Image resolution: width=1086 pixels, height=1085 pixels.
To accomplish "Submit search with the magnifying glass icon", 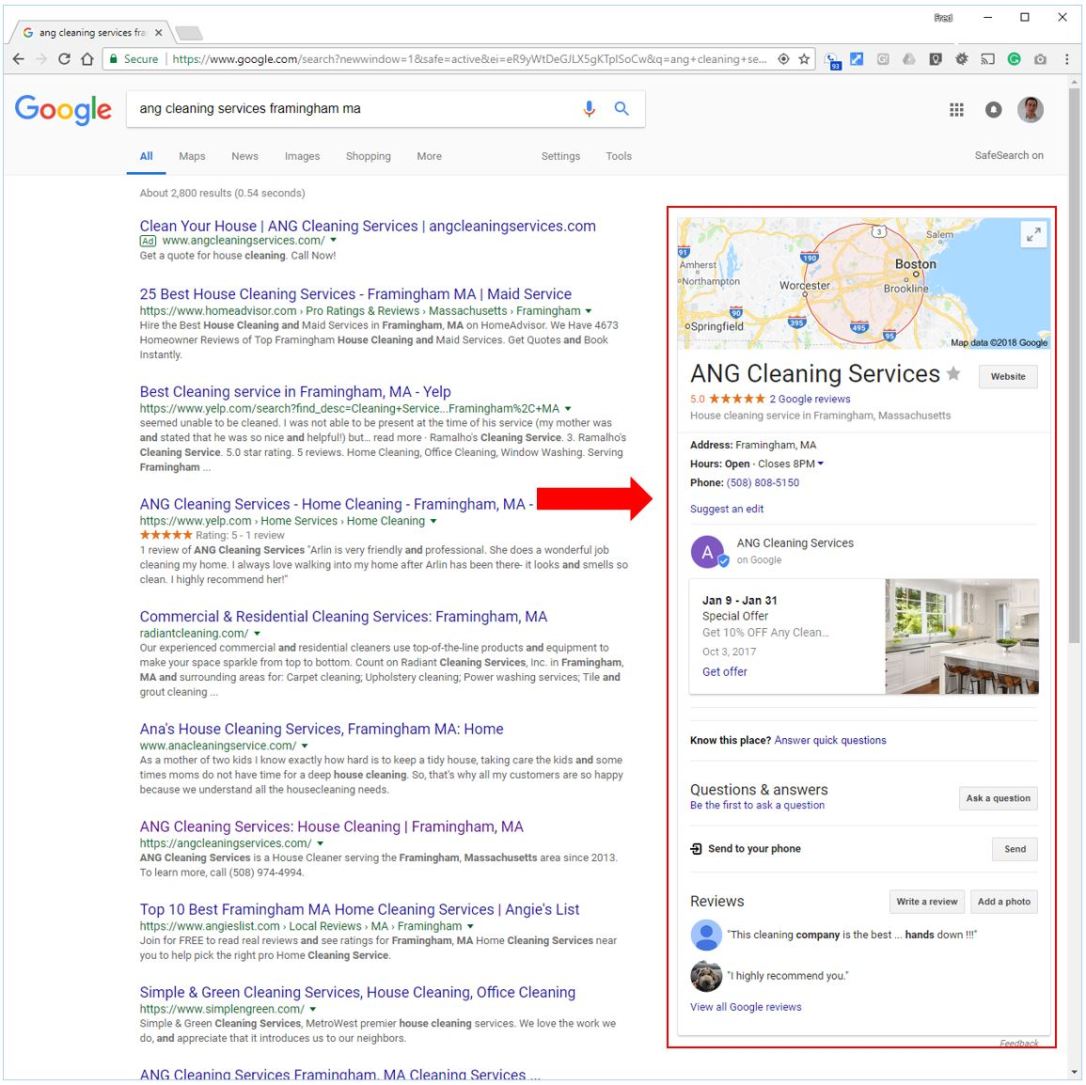I will coord(621,109).
